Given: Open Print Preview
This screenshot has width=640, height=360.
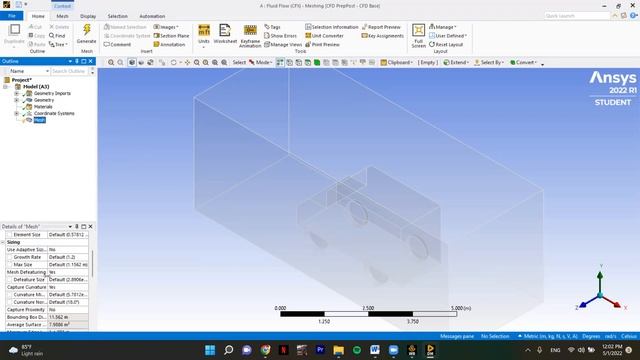Looking at the screenshot, I should [x=322, y=44].
